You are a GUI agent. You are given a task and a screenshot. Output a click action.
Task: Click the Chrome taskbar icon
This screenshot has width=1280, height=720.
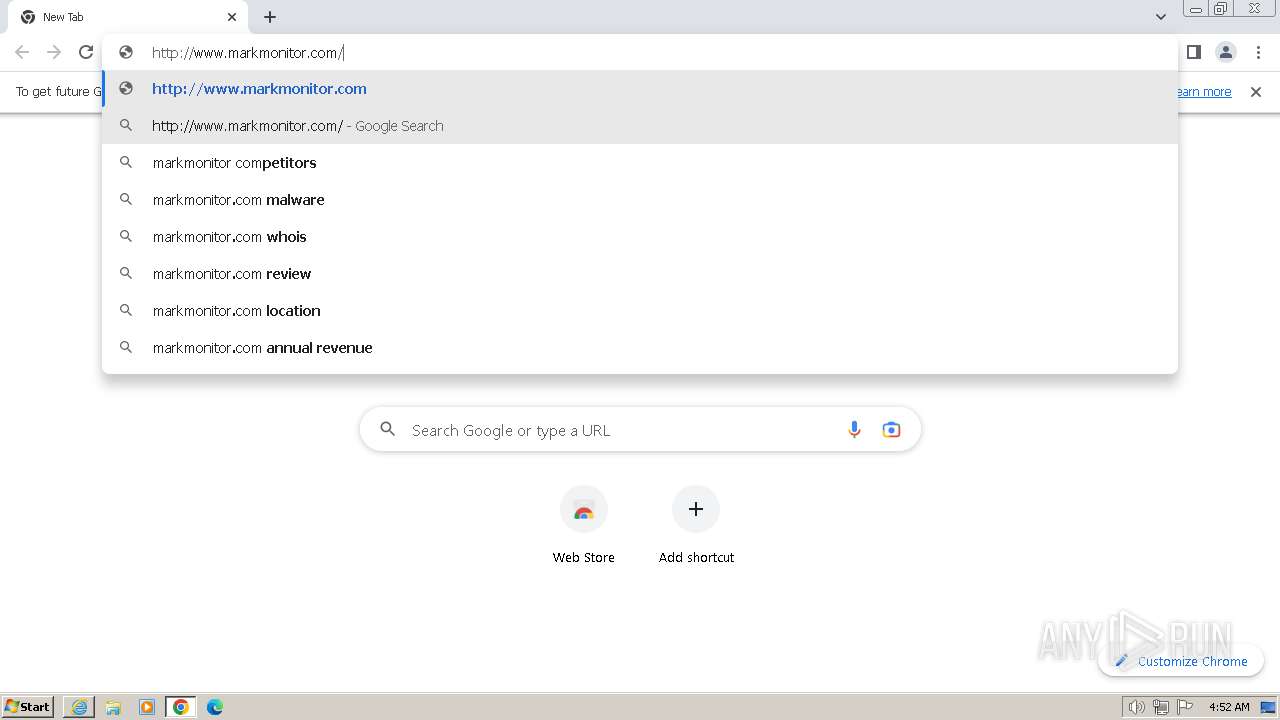point(181,707)
